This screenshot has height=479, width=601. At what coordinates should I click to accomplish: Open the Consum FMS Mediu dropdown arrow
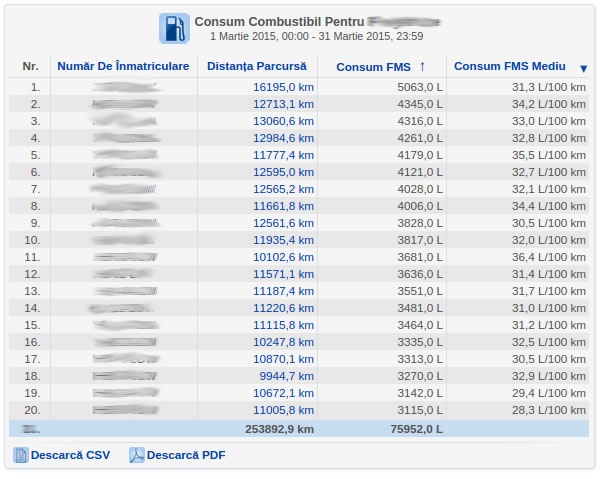click(x=583, y=69)
